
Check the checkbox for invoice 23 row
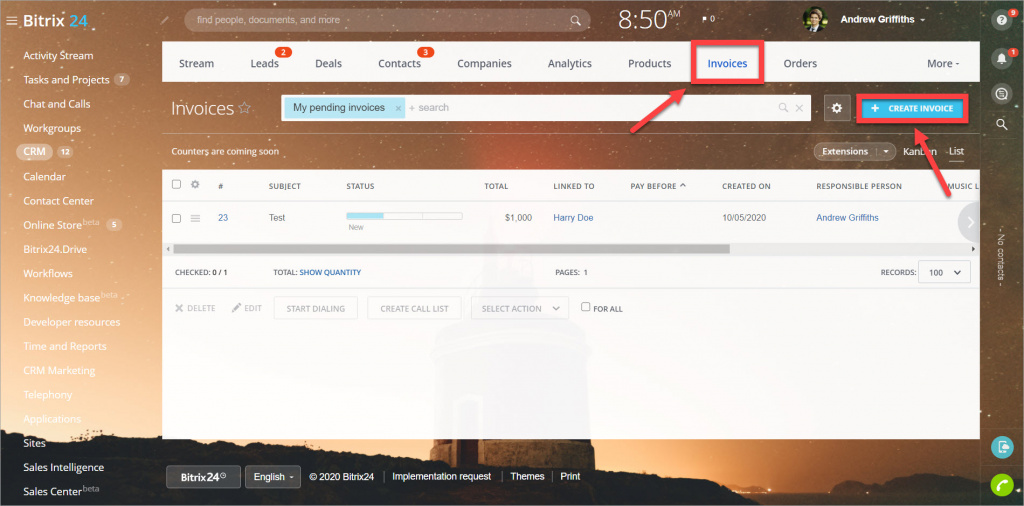click(x=176, y=218)
